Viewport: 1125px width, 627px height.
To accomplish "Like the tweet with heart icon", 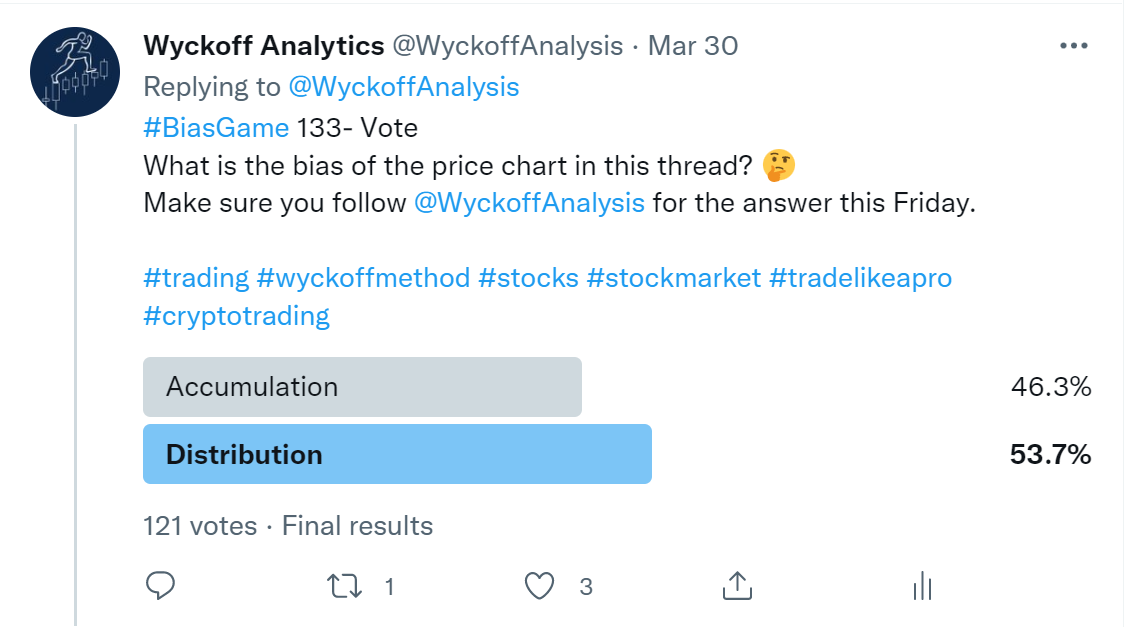I will pyautogui.click(x=539, y=586).
